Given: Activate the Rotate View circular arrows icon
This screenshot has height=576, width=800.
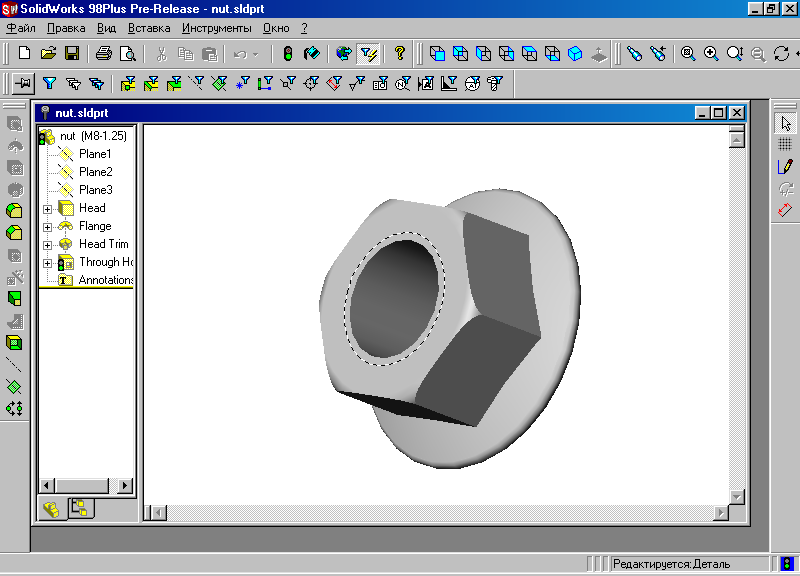Looking at the screenshot, I should (781, 53).
